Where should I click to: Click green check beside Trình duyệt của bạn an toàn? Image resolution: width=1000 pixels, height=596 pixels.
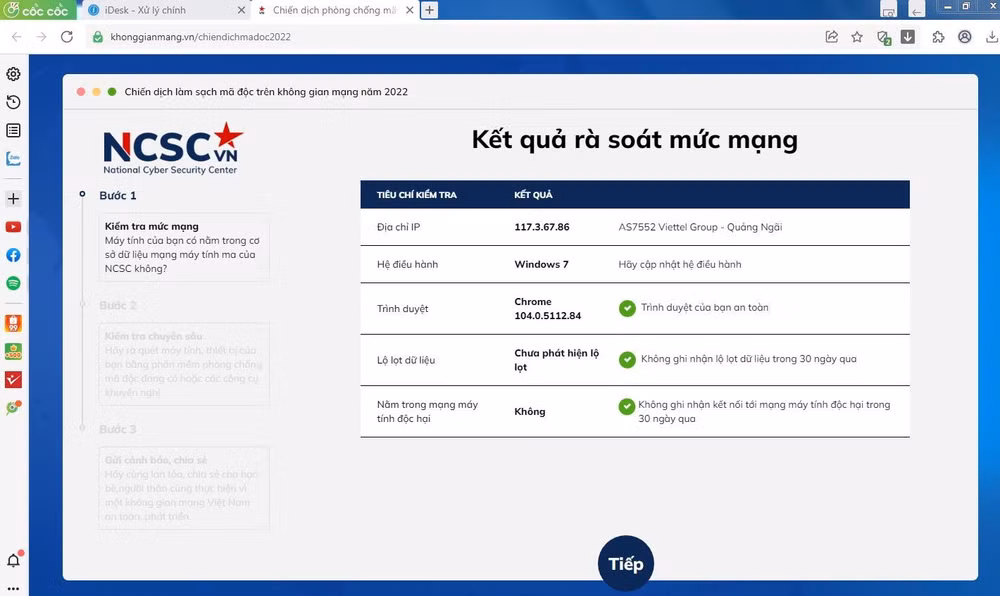coord(628,309)
